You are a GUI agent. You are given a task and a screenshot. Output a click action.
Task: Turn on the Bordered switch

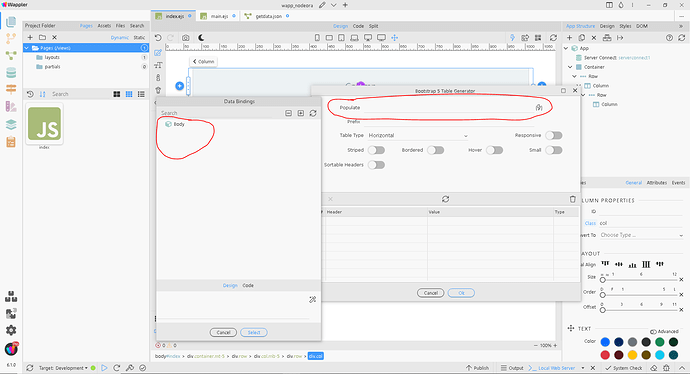[435, 150]
